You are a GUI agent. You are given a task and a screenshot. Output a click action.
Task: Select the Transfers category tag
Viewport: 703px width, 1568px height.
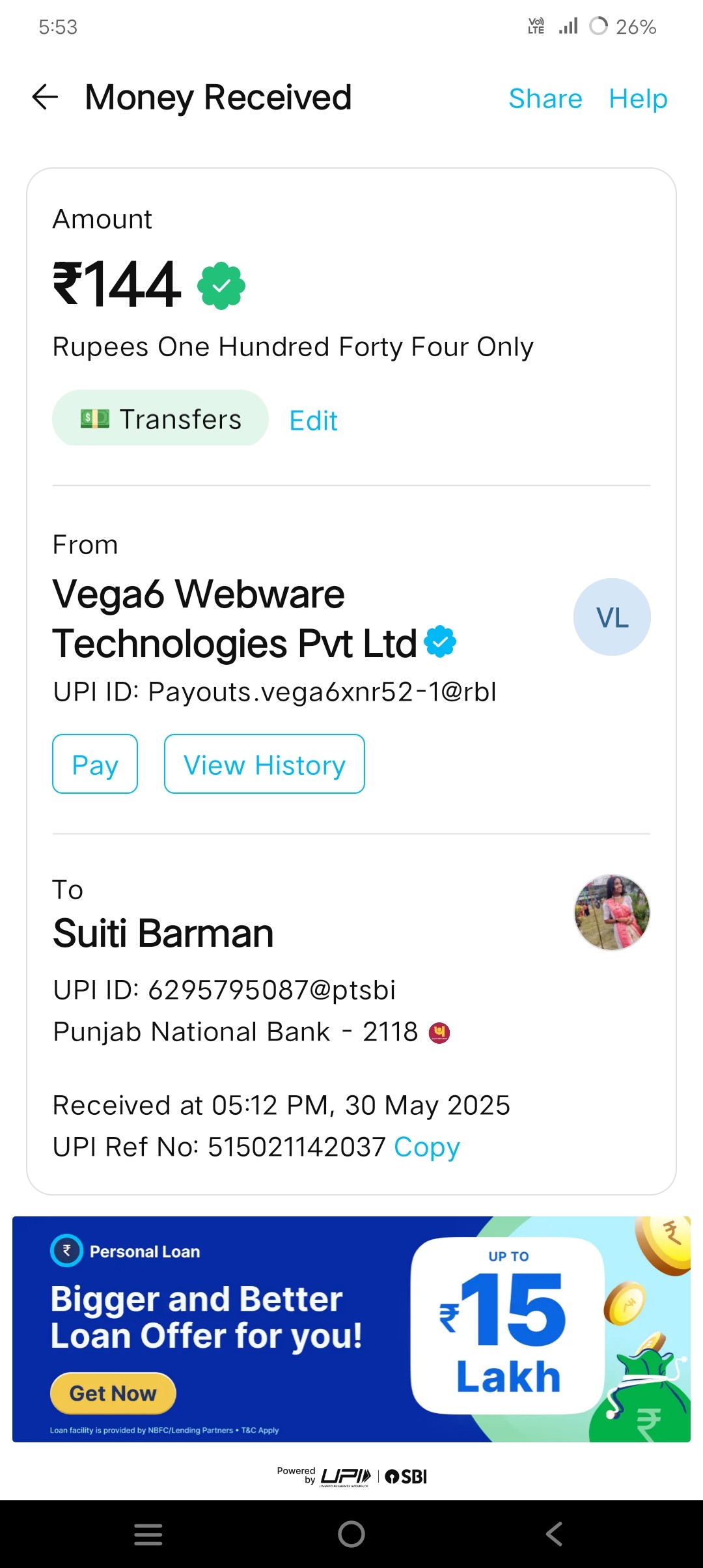coord(160,418)
